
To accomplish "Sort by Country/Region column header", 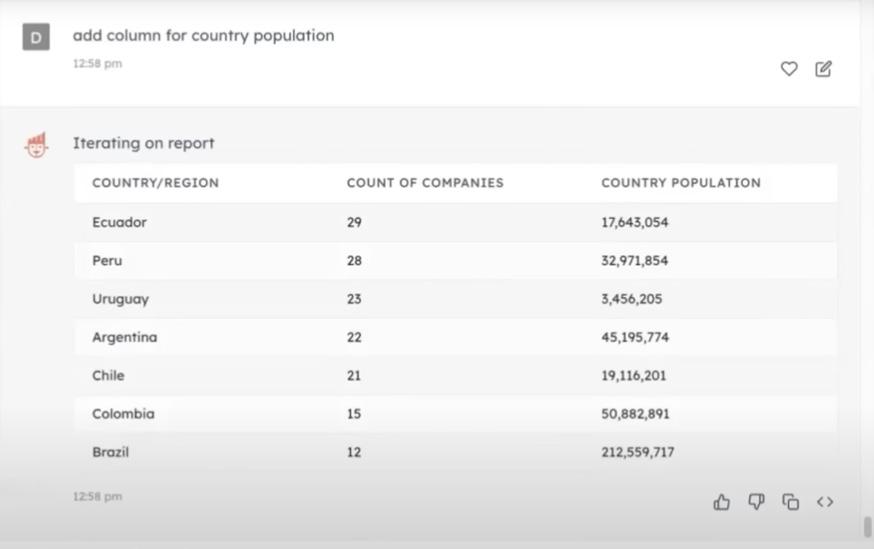I will point(155,183).
